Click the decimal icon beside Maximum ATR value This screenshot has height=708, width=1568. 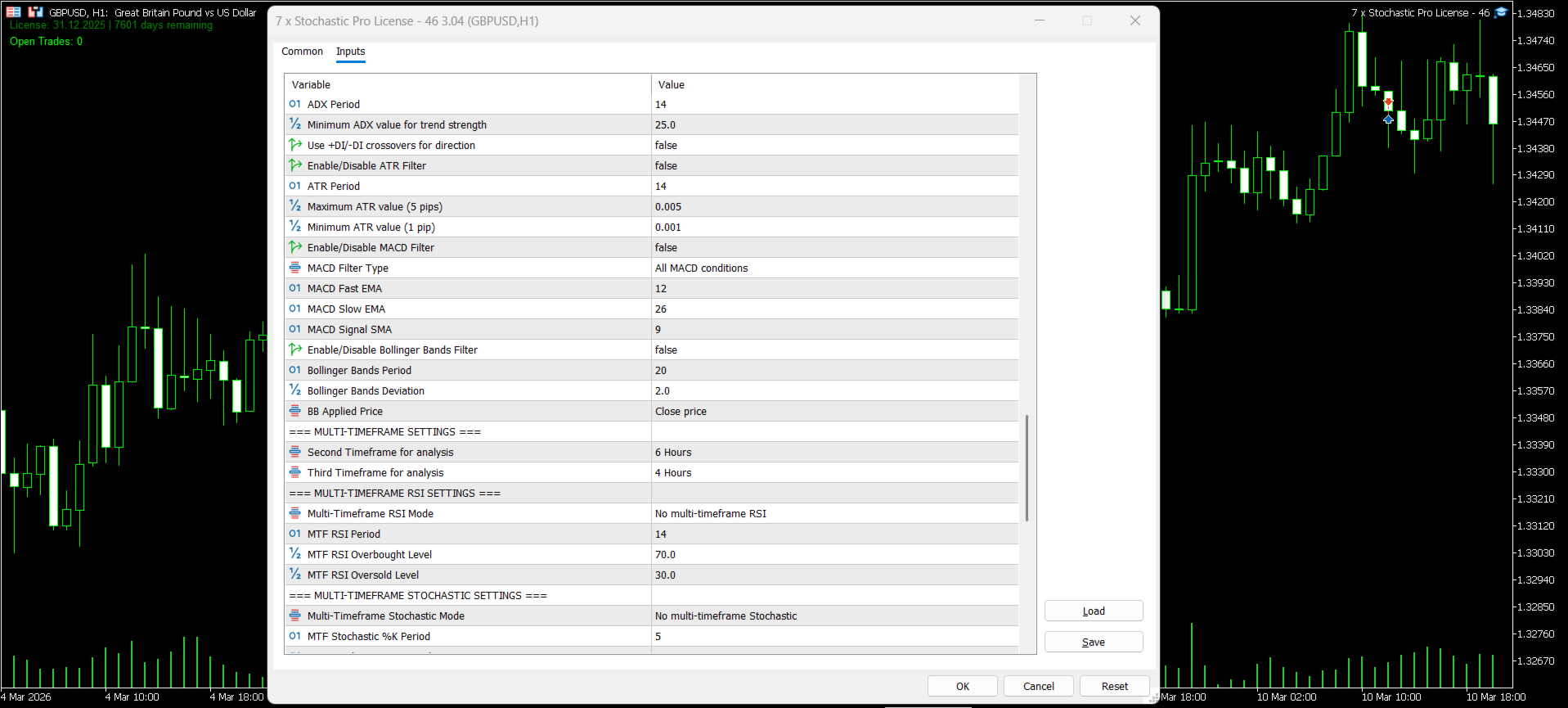click(x=294, y=206)
